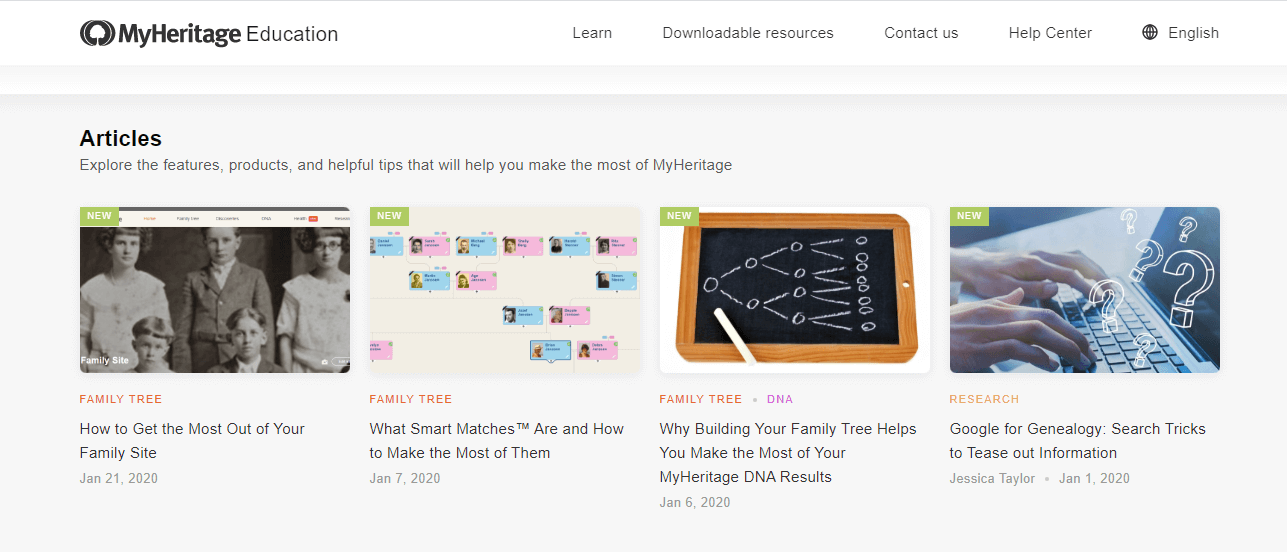Click the globe language icon
This screenshot has width=1287, height=552.
pyautogui.click(x=1150, y=32)
